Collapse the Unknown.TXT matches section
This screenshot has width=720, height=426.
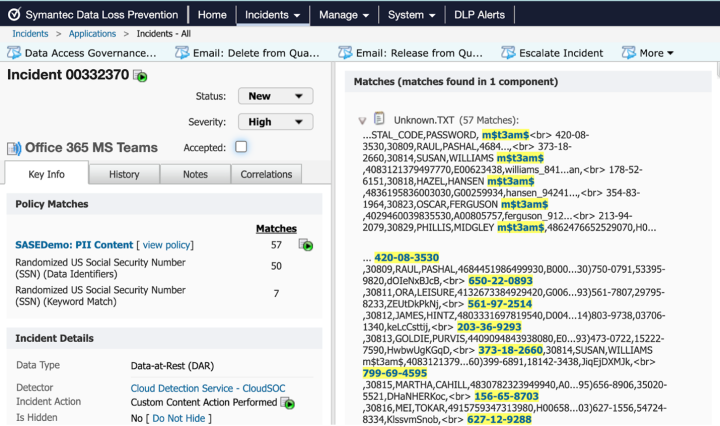[x=362, y=120]
